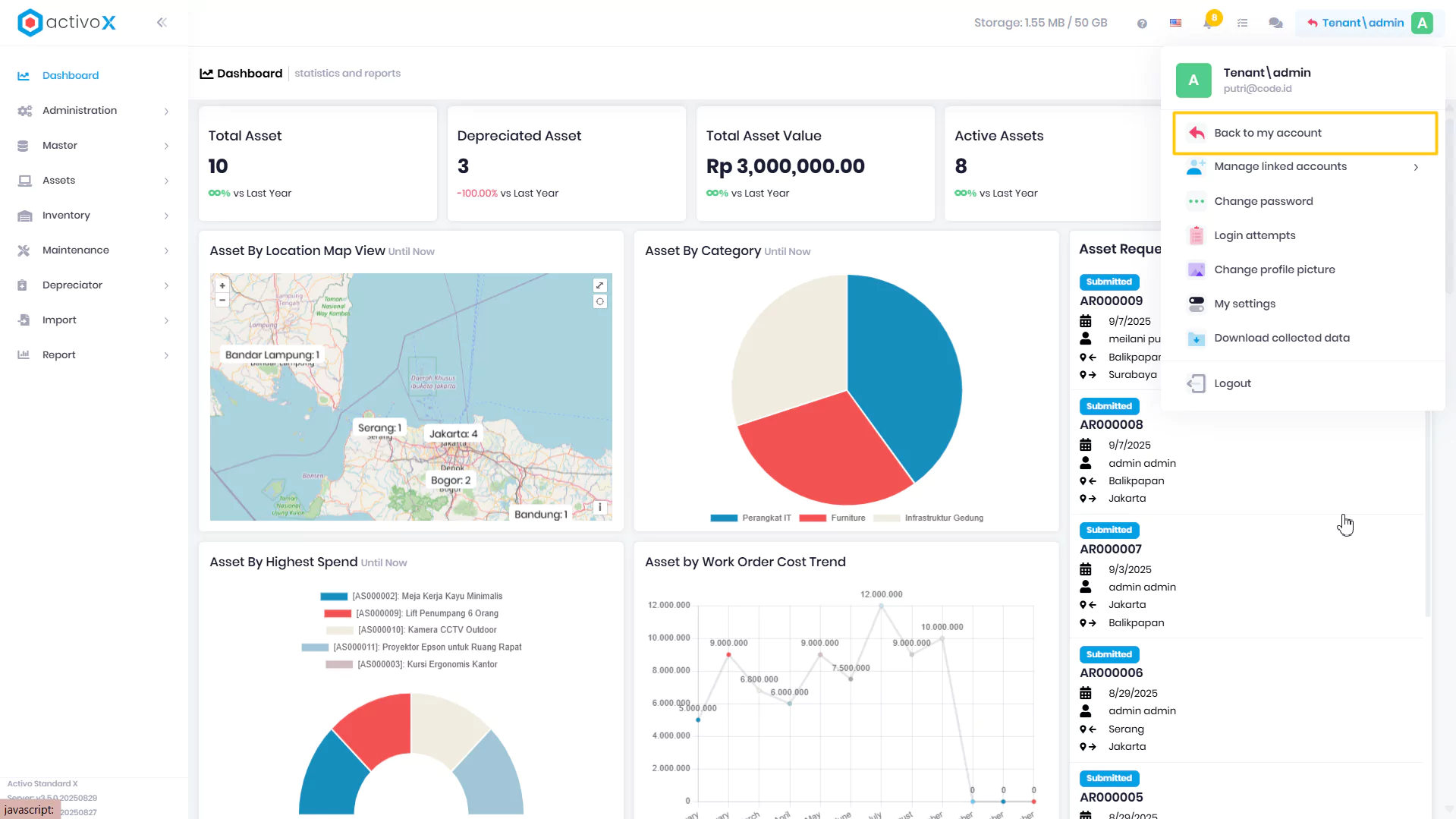This screenshot has width=1456, height=819.
Task: Expand the Import menu chevron
Action: tap(166, 321)
